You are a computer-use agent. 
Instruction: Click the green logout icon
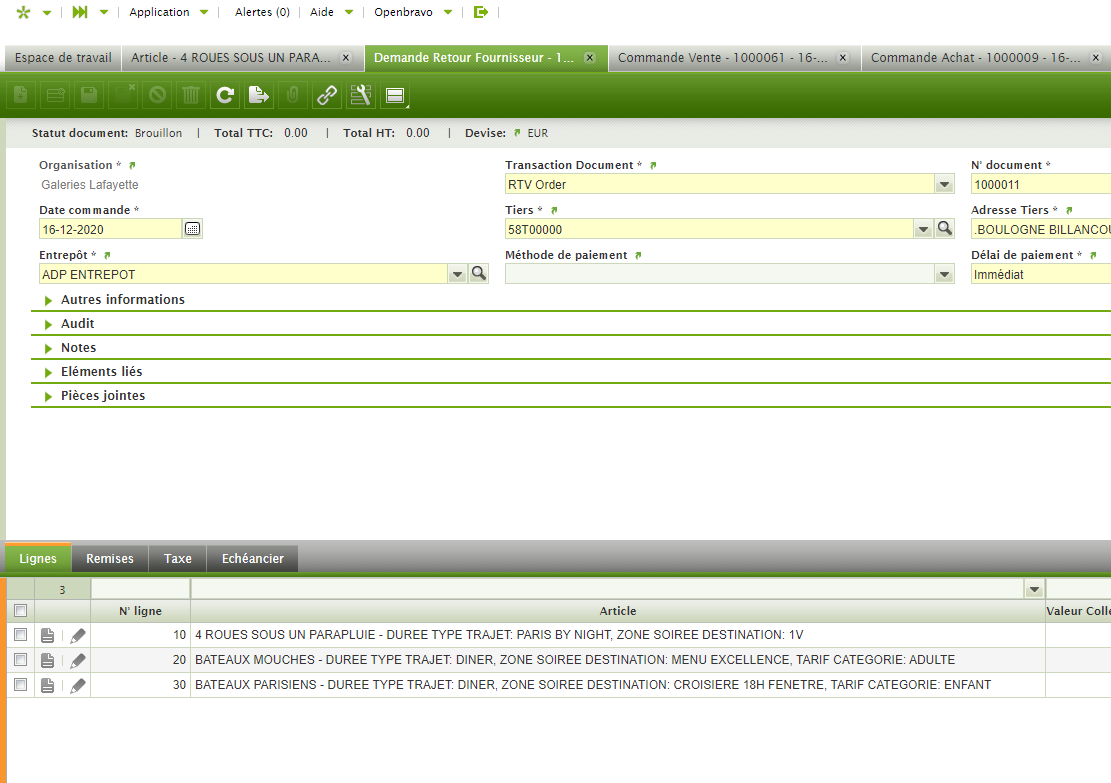pos(481,12)
